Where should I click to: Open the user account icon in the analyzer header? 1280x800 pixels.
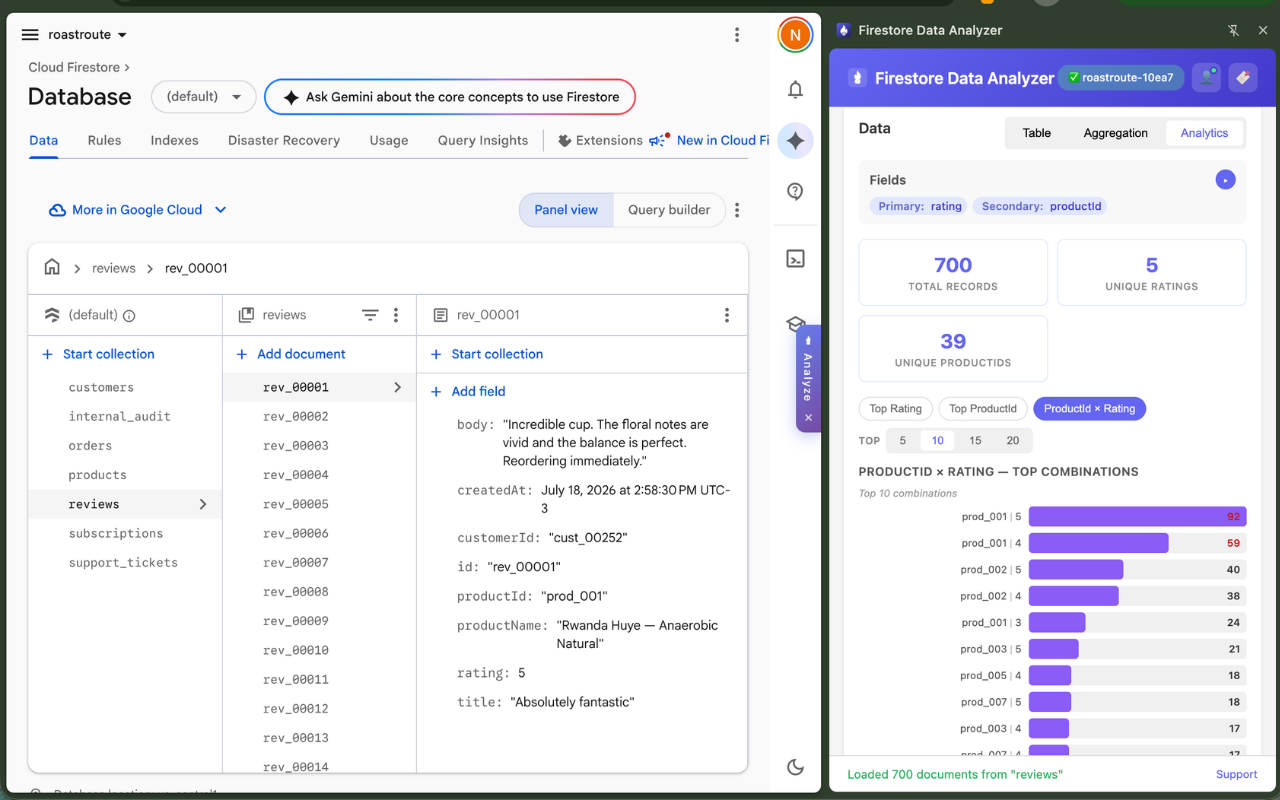(x=1207, y=78)
